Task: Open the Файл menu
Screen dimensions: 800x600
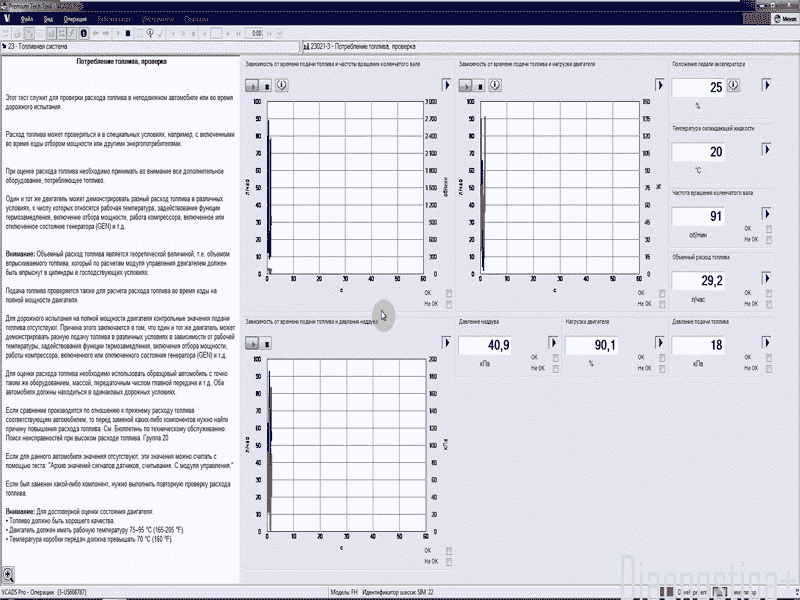Action: click(27, 19)
